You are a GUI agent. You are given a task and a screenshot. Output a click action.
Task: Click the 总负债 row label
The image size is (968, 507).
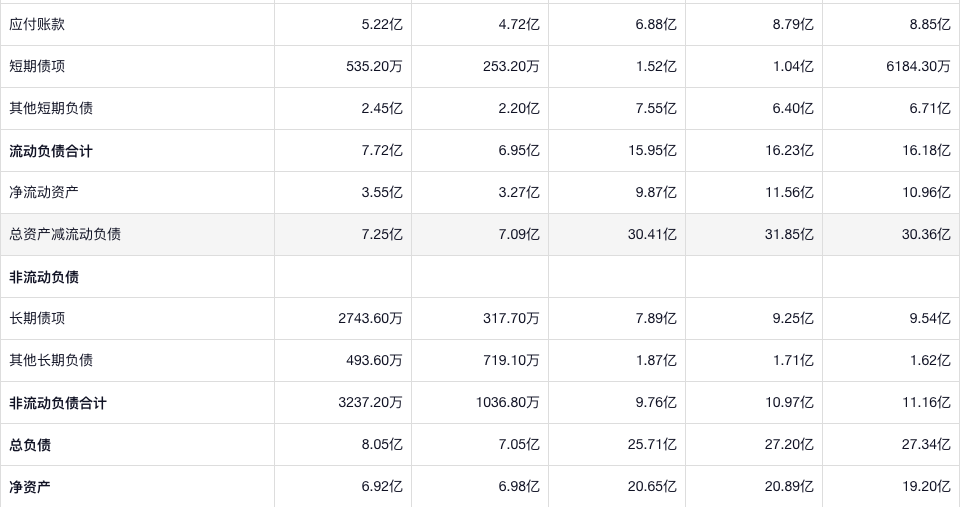point(30,445)
